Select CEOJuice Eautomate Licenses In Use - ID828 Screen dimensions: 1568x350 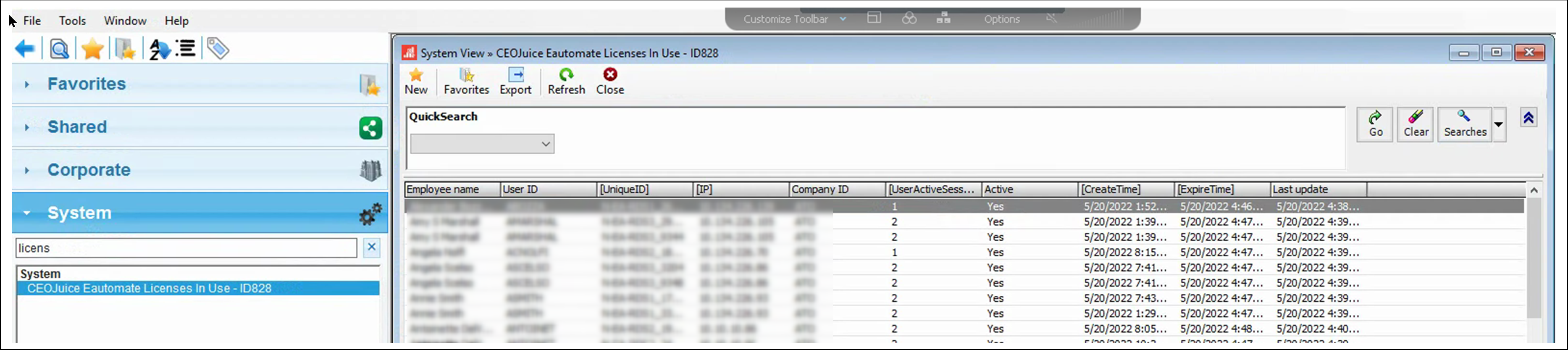coord(198,289)
